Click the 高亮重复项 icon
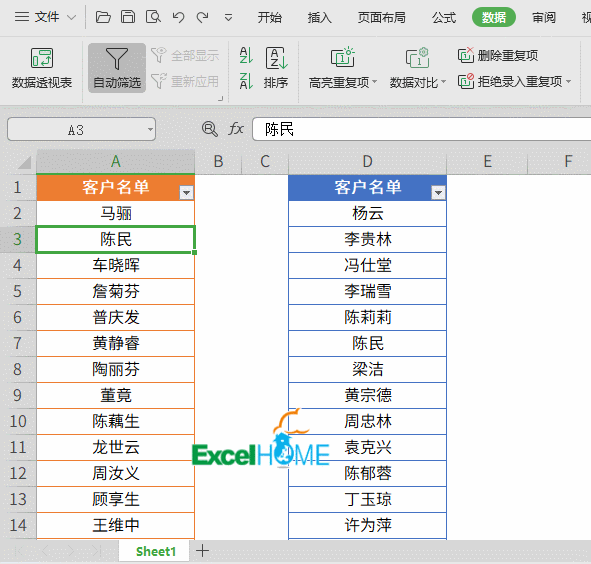The width and height of the screenshot is (591, 564). point(343,58)
